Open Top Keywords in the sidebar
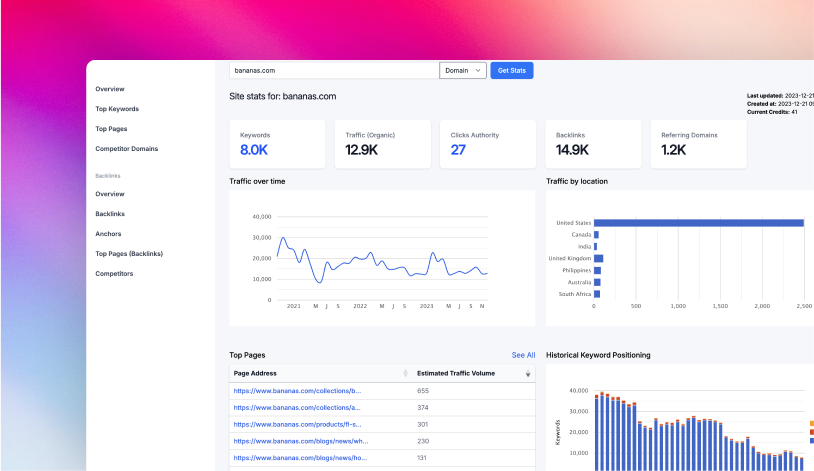The image size is (814, 471). tap(117, 109)
